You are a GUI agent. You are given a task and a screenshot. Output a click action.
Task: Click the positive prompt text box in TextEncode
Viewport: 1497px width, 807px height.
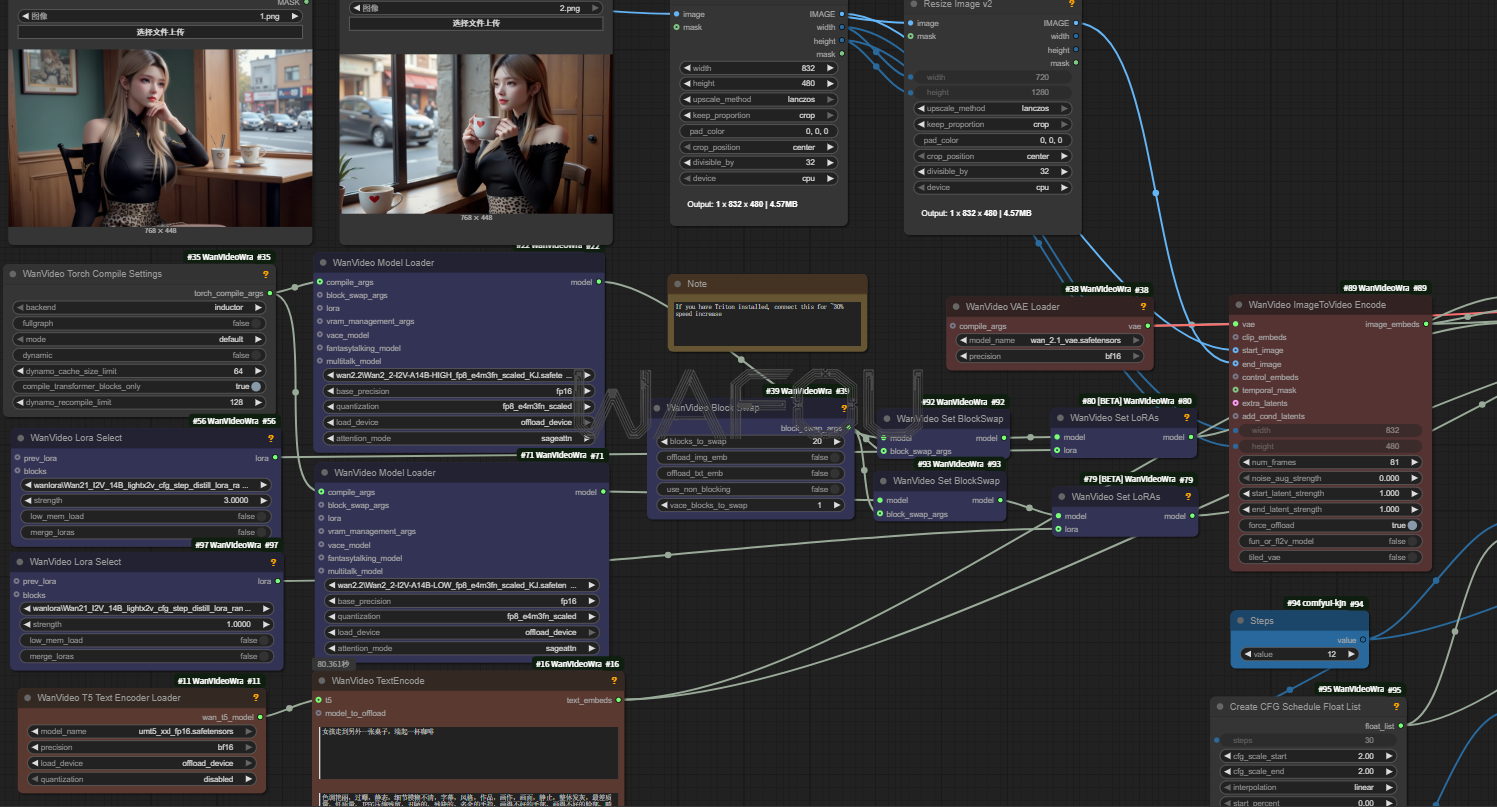click(x=468, y=753)
